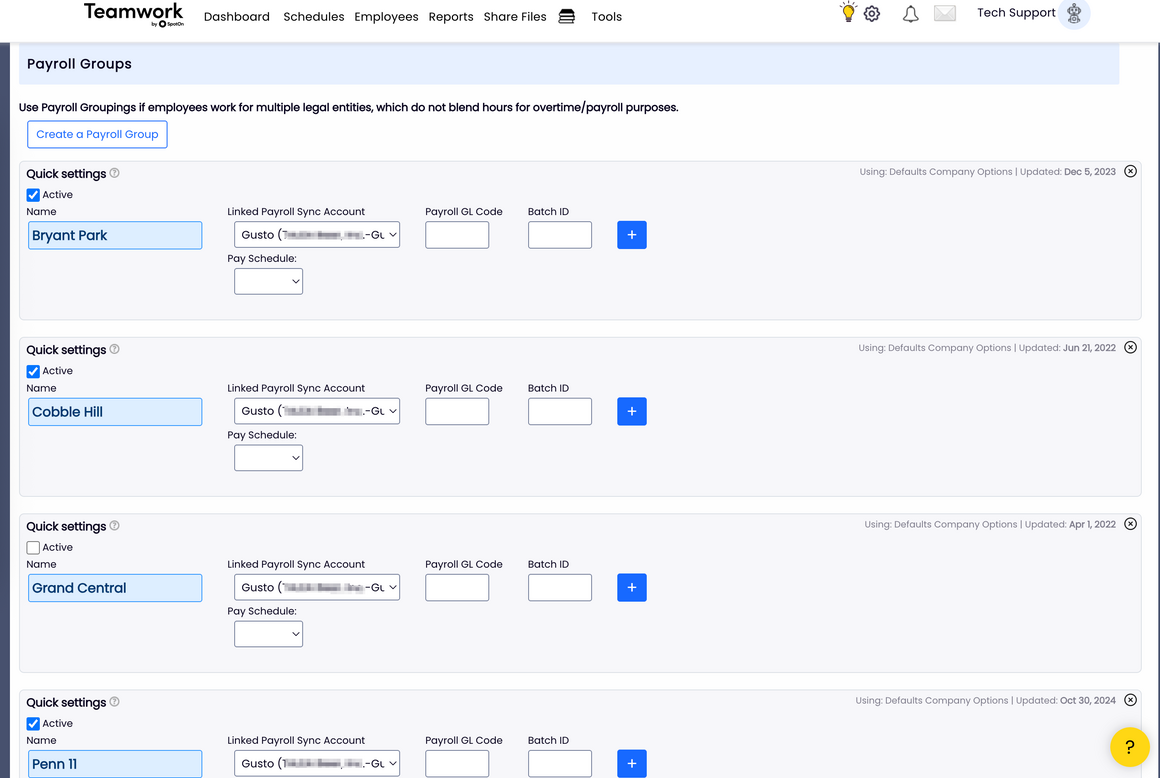Click the 'Updated: Apr 1, 2022' text
Screen dimensions: 1160x778
point(1070,524)
